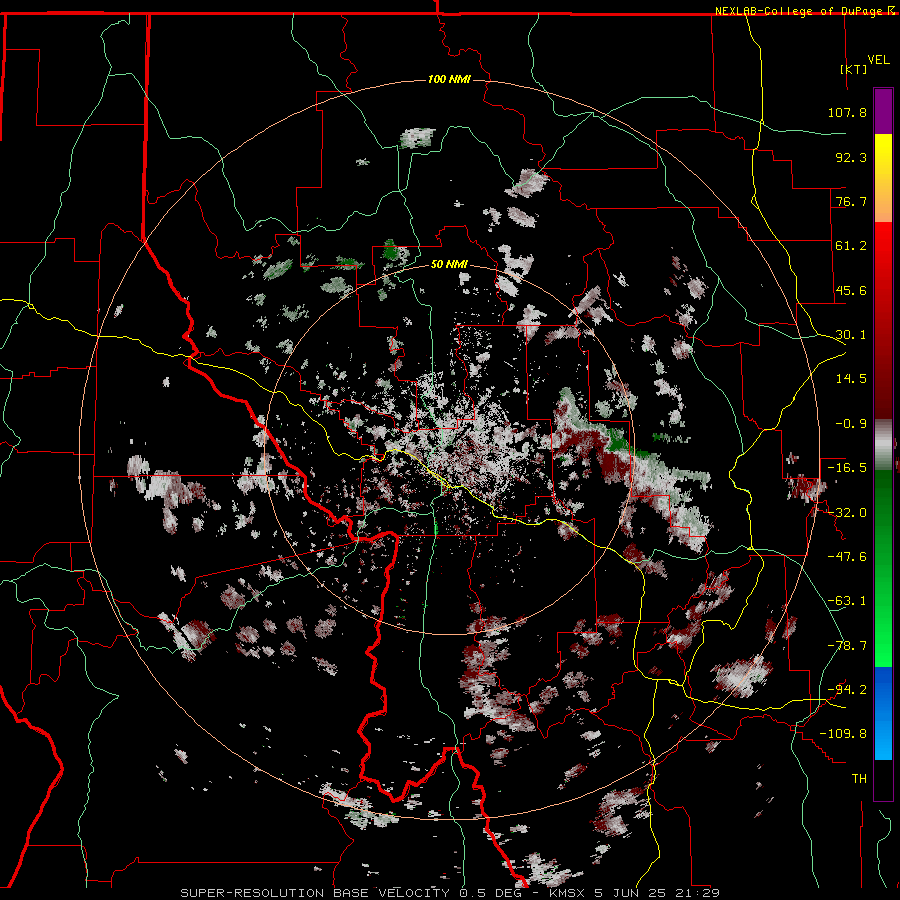Select the -94.2 legend value
900x900 pixels.
click(x=847, y=690)
